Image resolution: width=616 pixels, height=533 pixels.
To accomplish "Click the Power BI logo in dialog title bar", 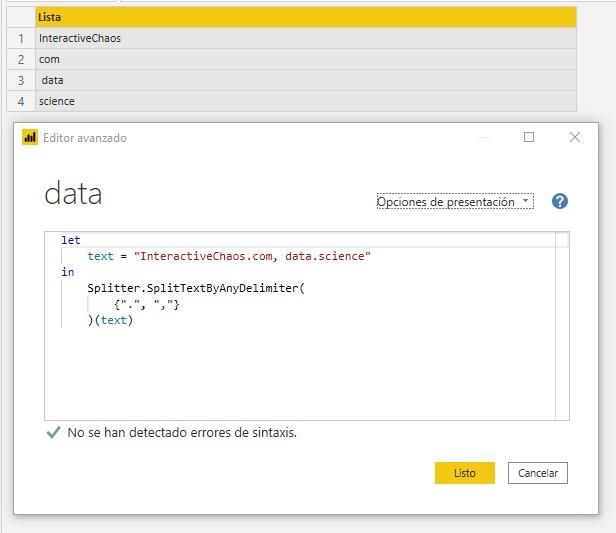I will point(30,138).
